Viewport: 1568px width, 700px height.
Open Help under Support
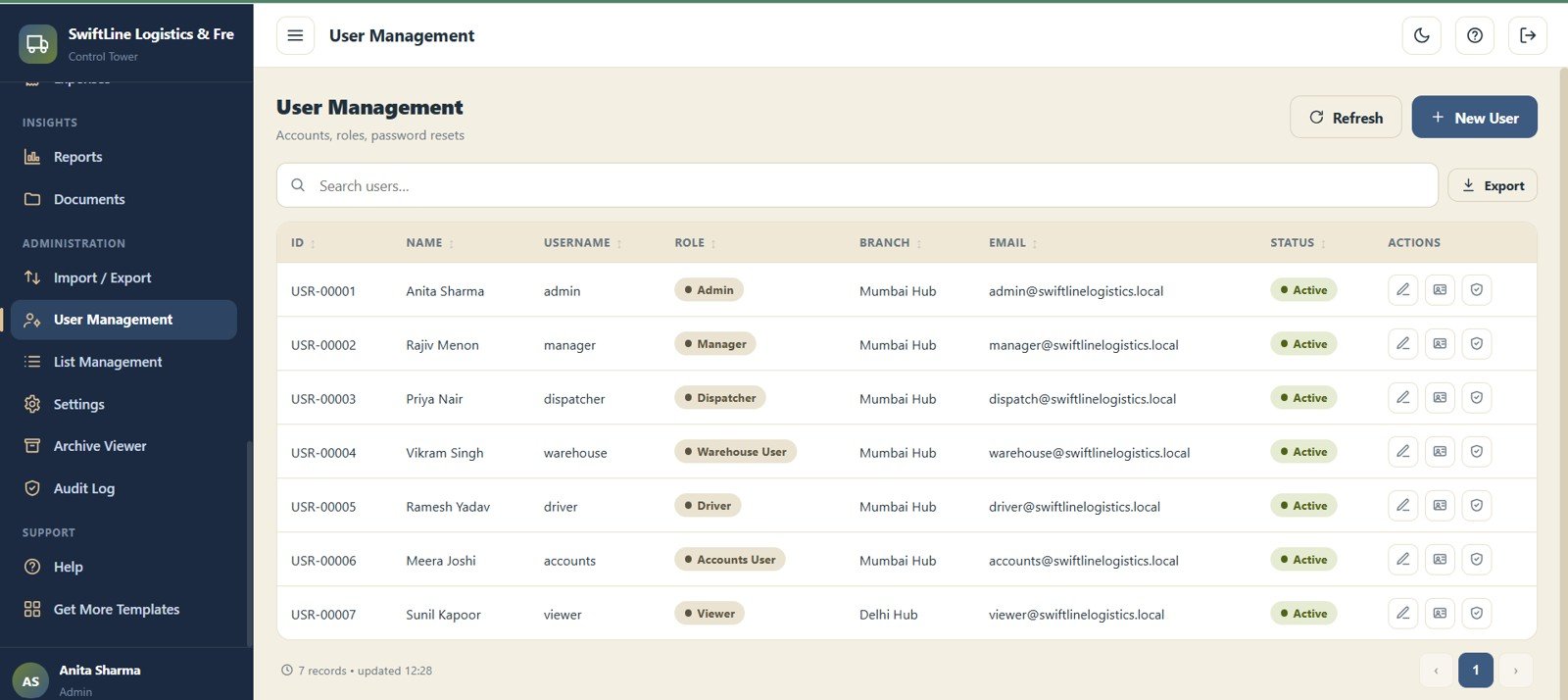click(x=123, y=567)
